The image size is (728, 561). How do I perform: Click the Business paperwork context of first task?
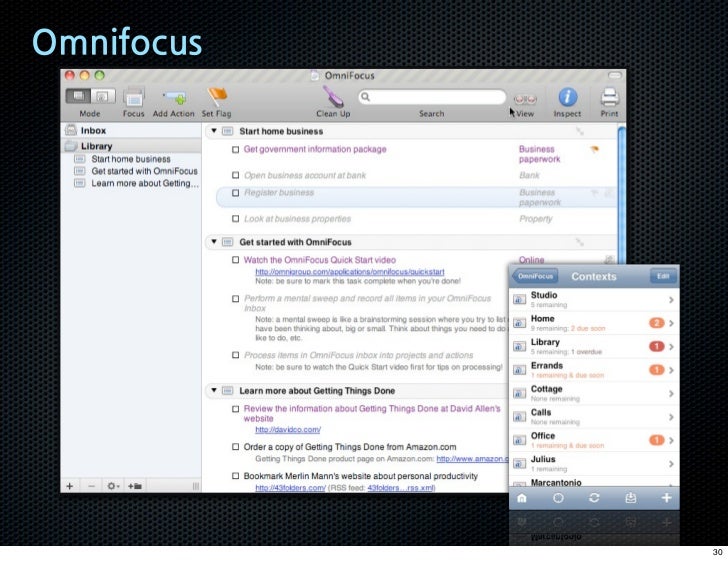click(x=540, y=154)
